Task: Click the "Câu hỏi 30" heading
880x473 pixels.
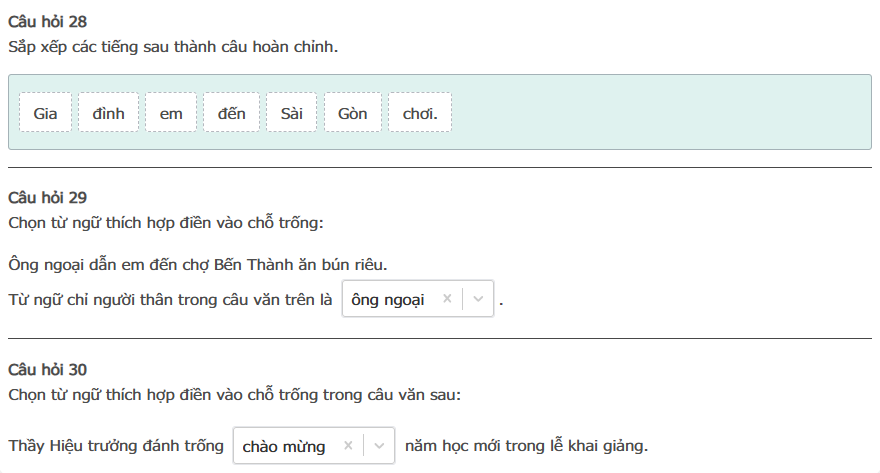Action: [x=47, y=370]
